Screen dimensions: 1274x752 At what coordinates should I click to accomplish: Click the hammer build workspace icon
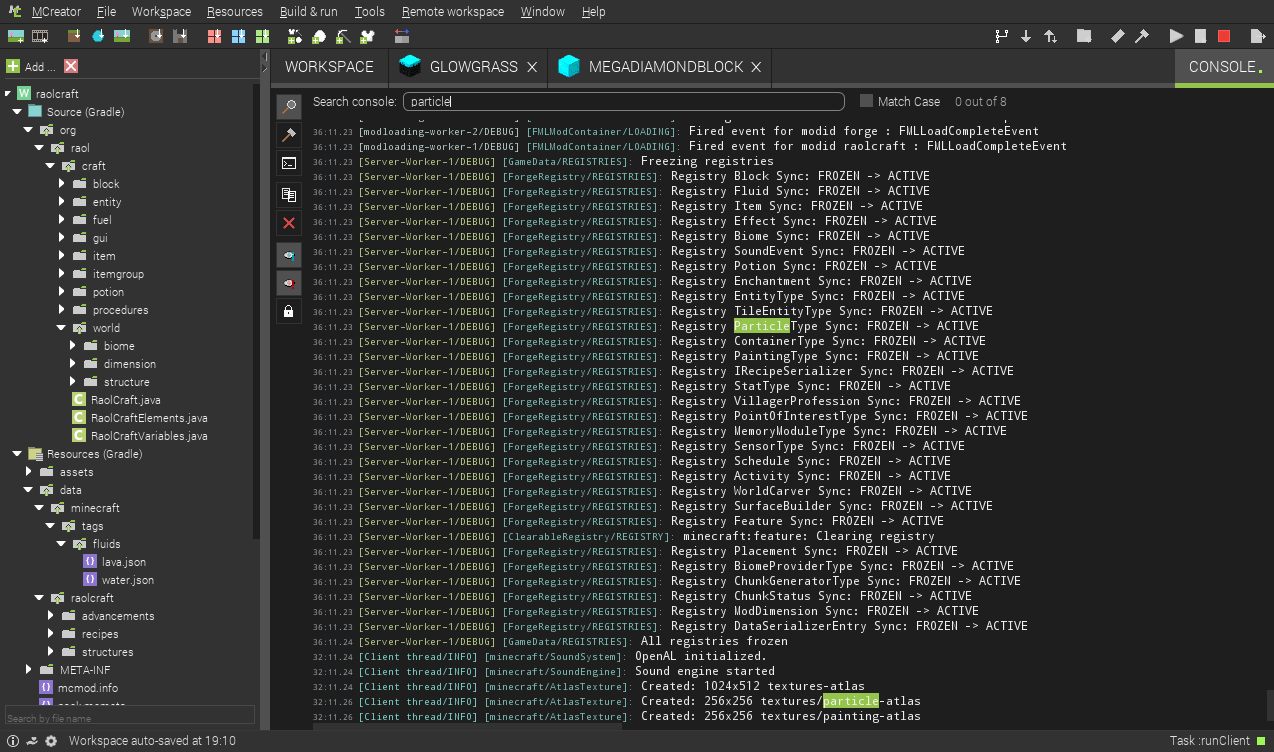click(1141, 36)
